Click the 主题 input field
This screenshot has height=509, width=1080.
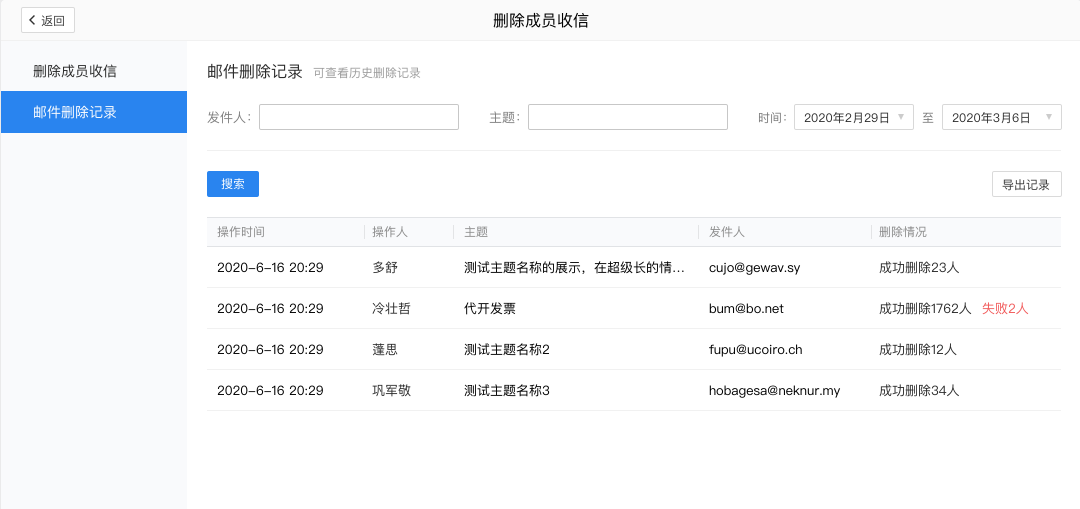click(x=627, y=117)
